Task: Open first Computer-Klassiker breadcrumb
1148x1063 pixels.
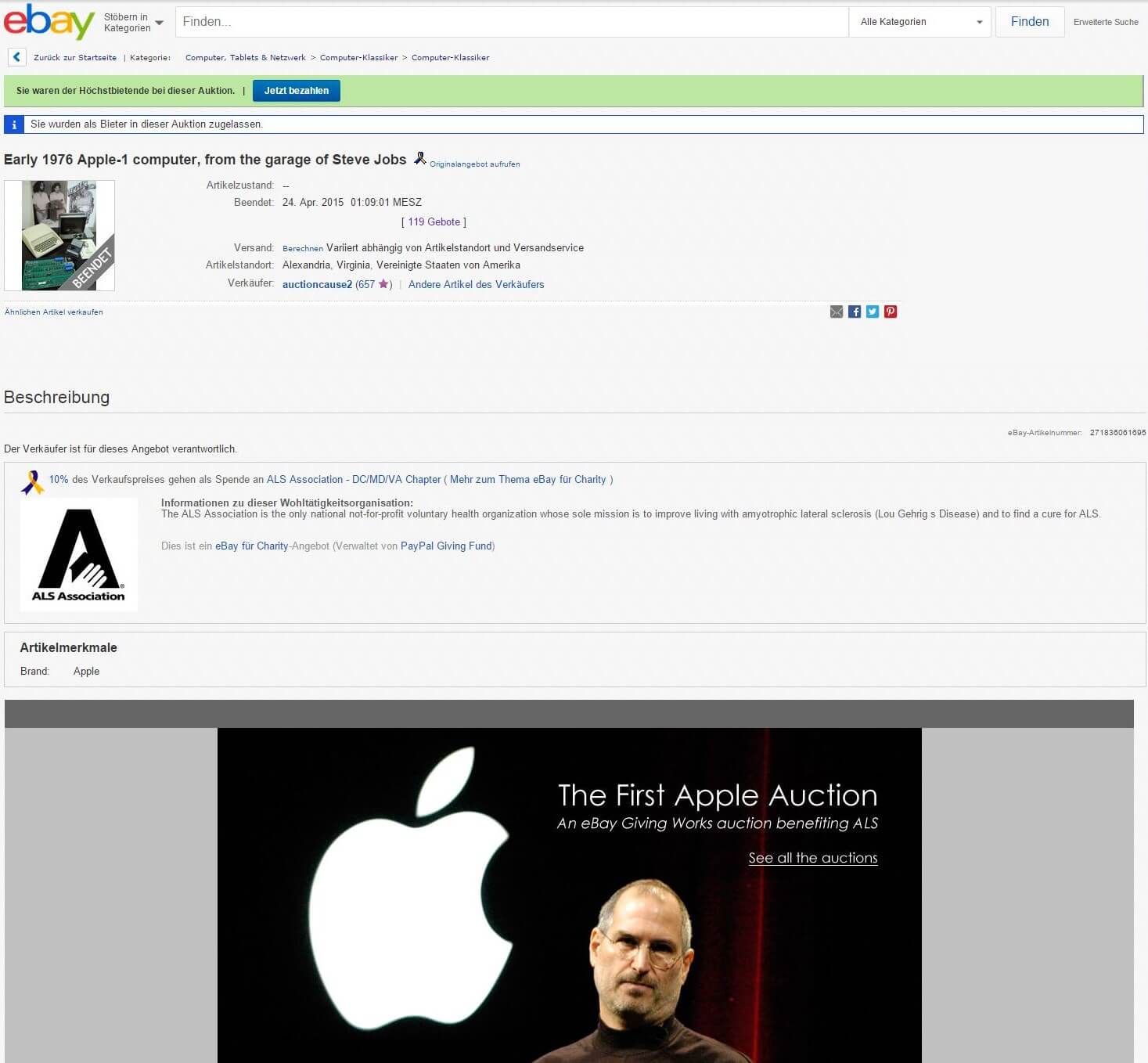Action: pyautogui.click(x=359, y=57)
